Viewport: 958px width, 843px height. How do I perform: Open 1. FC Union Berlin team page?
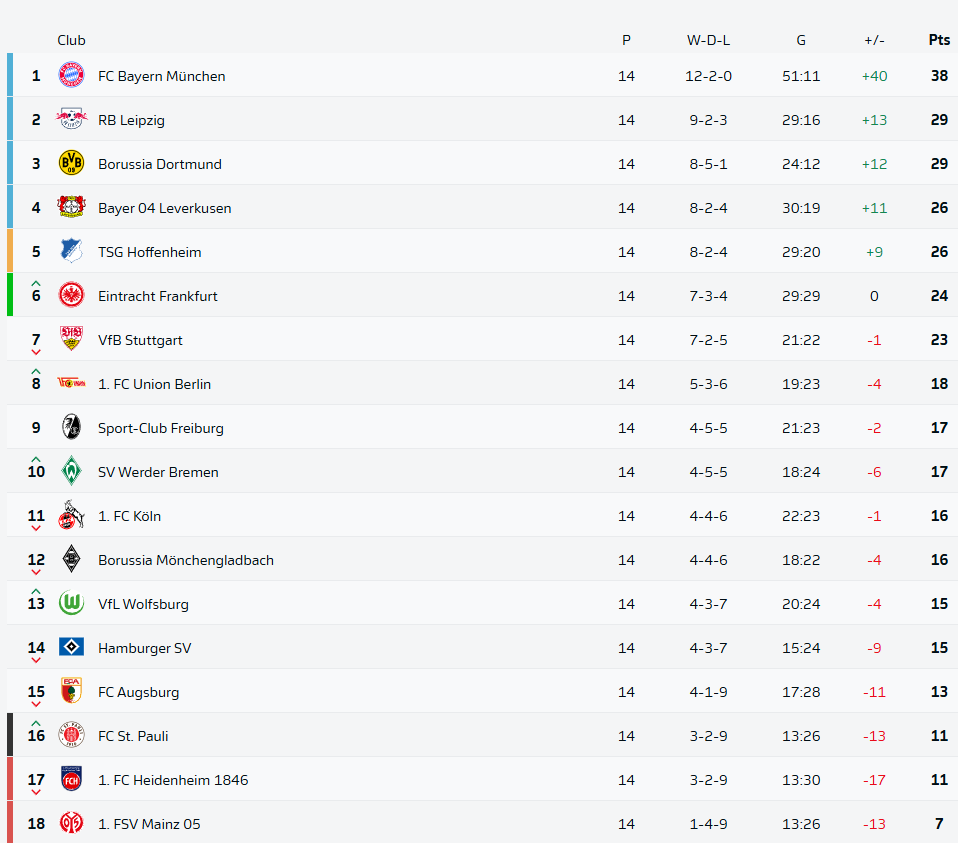coord(154,384)
